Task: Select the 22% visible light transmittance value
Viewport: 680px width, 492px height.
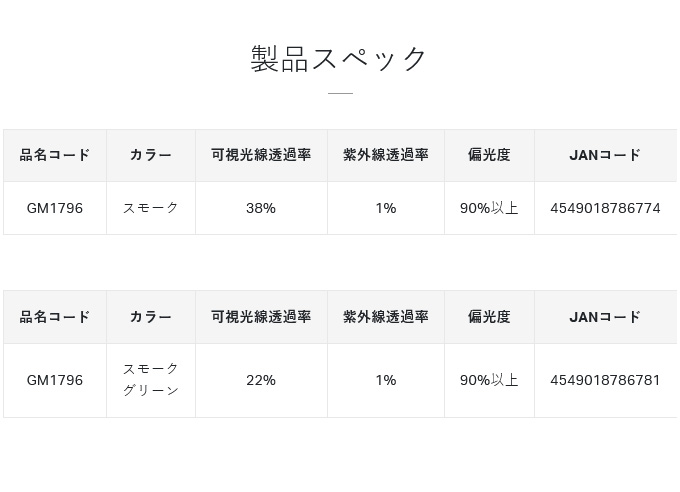Action: click(260, 380)
